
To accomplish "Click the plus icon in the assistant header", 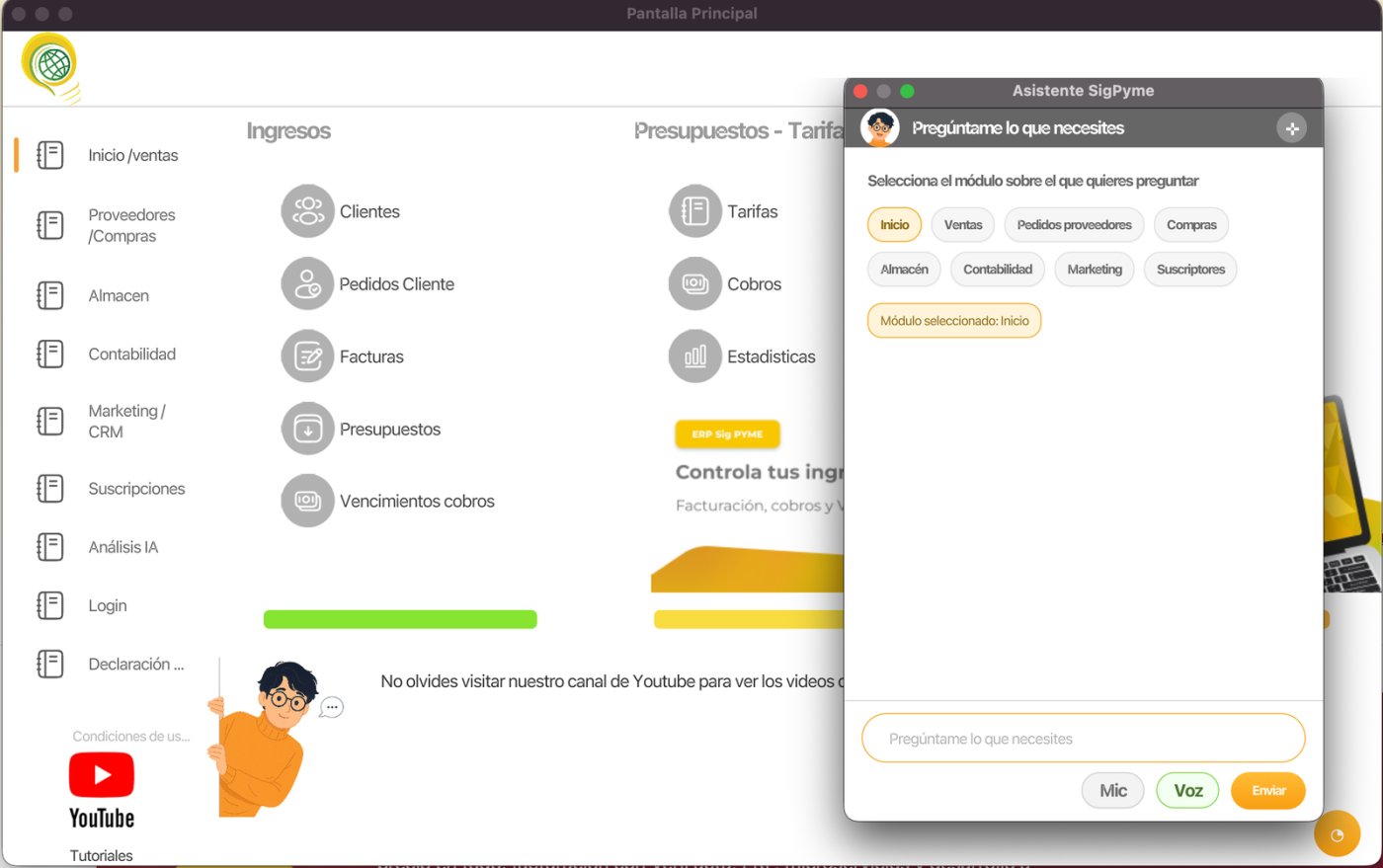I will (1291, 128).
